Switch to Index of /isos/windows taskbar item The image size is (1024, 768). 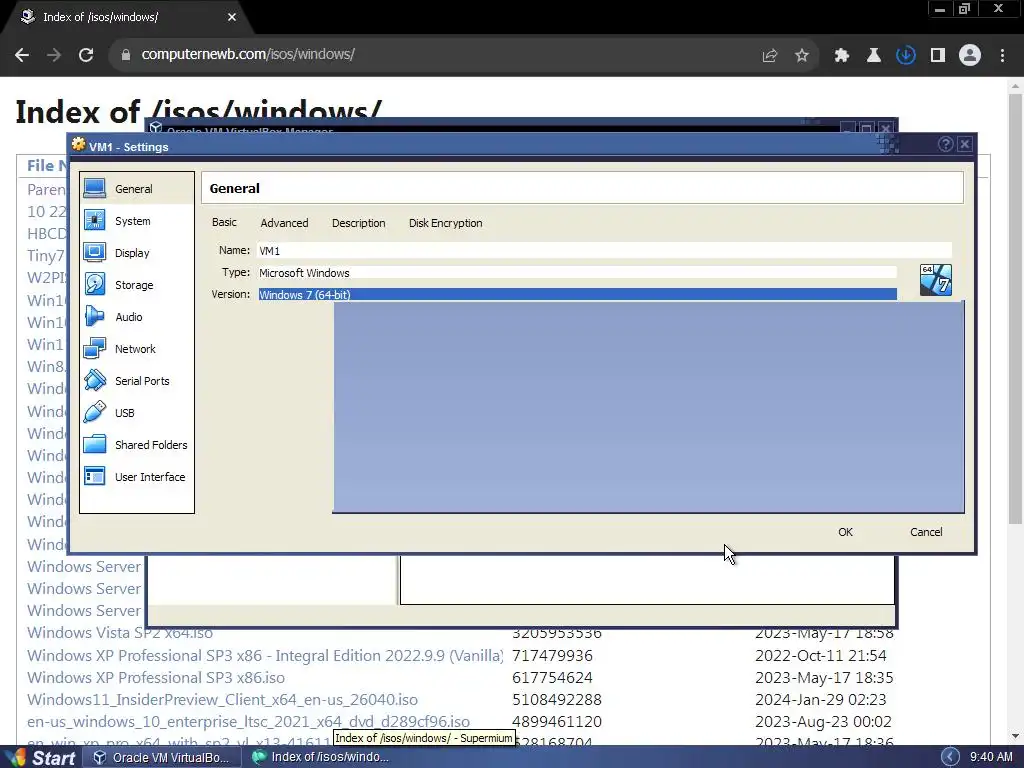[x=320, y=758]
